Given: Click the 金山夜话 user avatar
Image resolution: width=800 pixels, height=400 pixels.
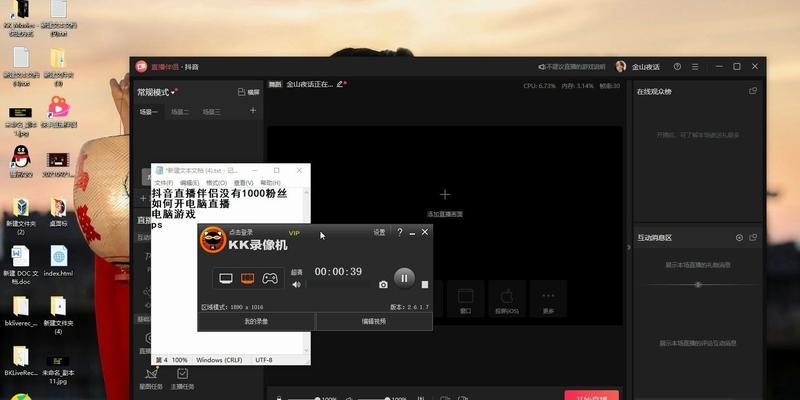Looking at the screenshot, I should [x=621, y=66].
